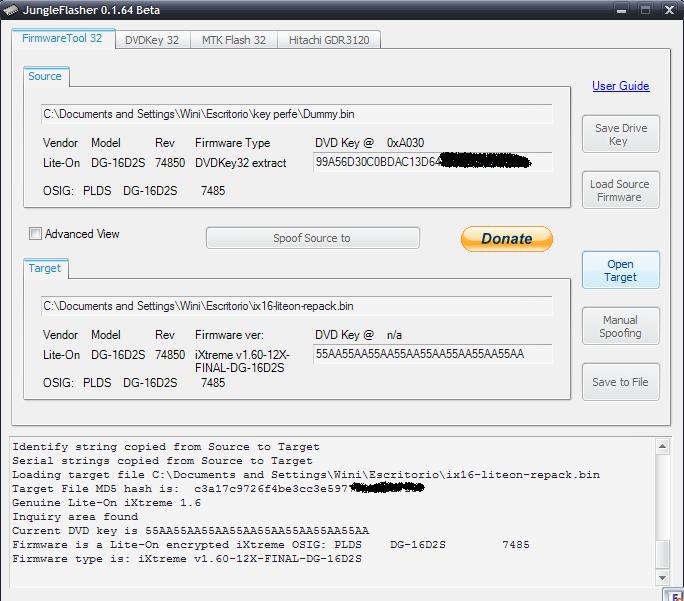The width and height of the screenshot is (684, 601).
Task: Click log line 'Serial strings copied from Source'
Action: pos(162,461)
